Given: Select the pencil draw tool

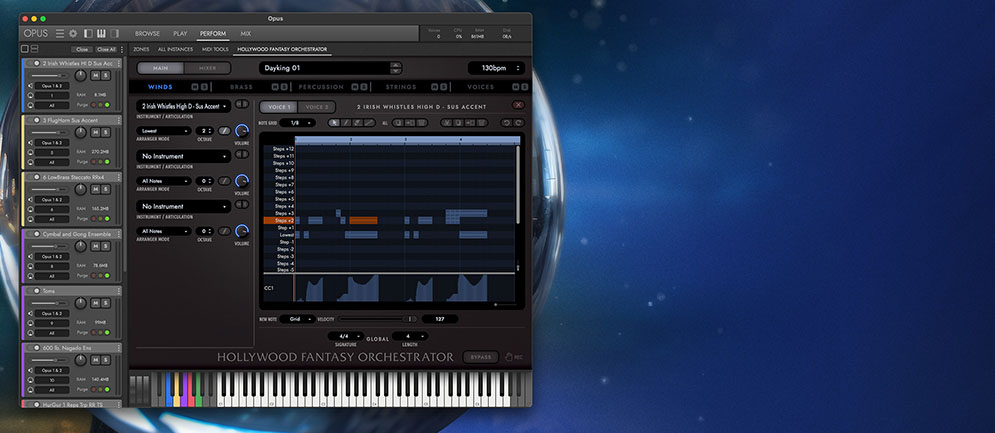Looking at the screenshot, I should tap(346, 123).
